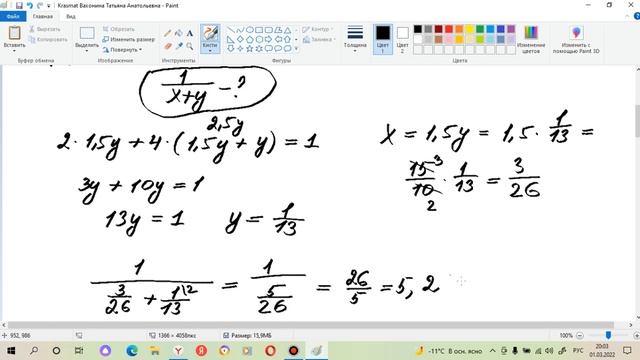Choose the rectangle shape
Viewport: 640px width, 360px height.
[x=259, y=30]
